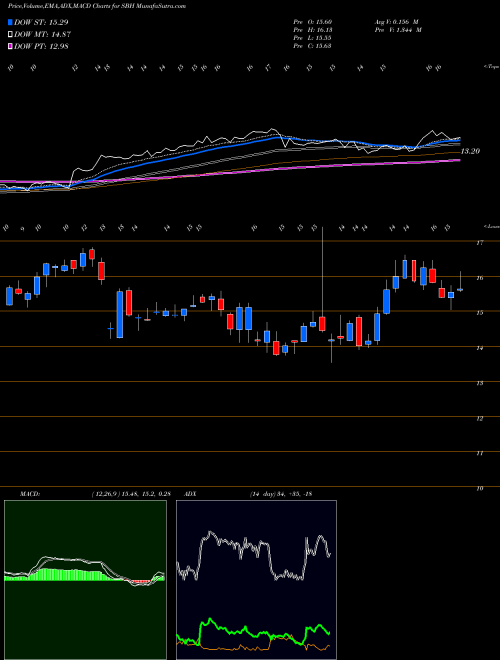
Task: Click the 'Pre V' previous volume value
Action: (x=397, y=30)
